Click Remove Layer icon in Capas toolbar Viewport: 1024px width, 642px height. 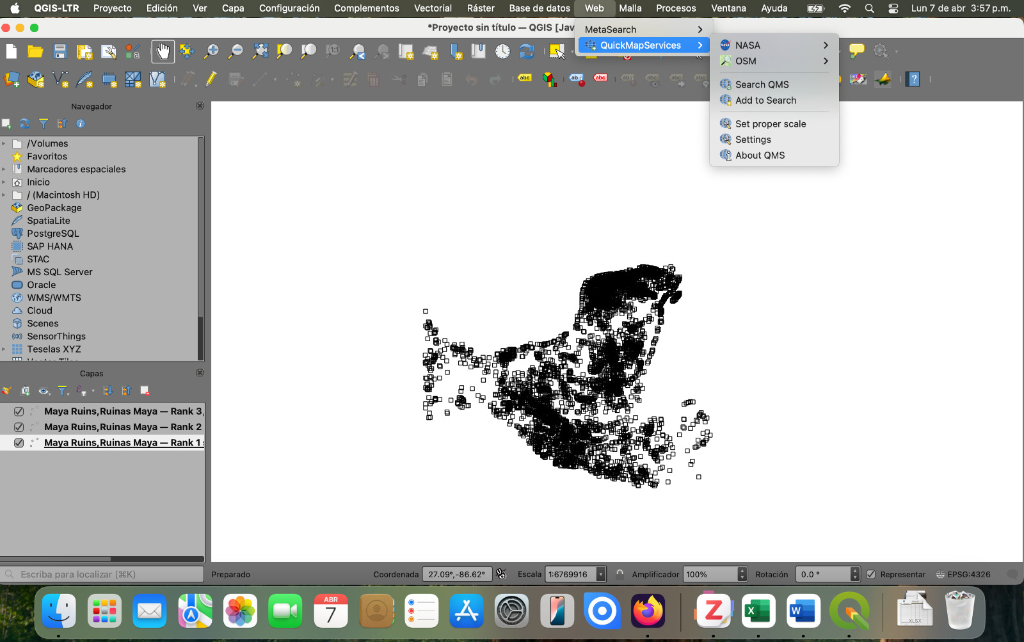pos(145,391)
